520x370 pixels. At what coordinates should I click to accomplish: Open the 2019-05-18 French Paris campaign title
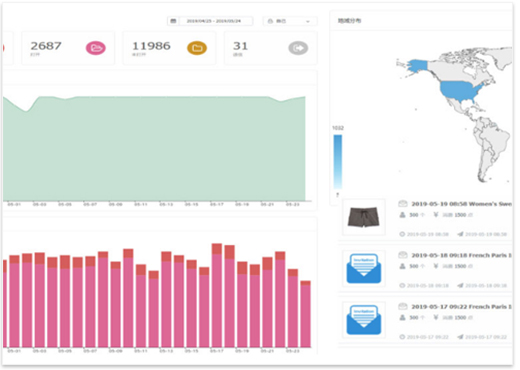[462, 255]
